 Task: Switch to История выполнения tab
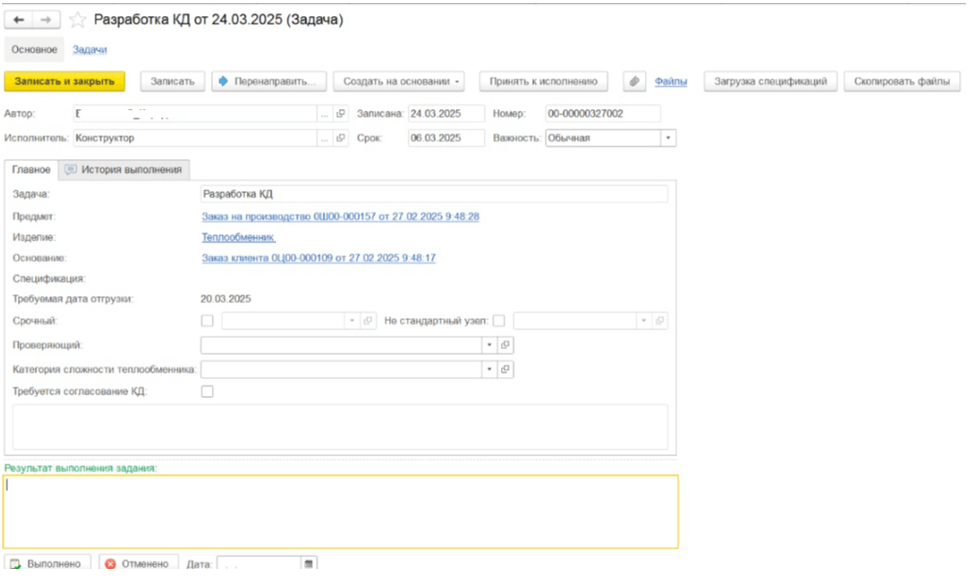[x=124, y=170]
